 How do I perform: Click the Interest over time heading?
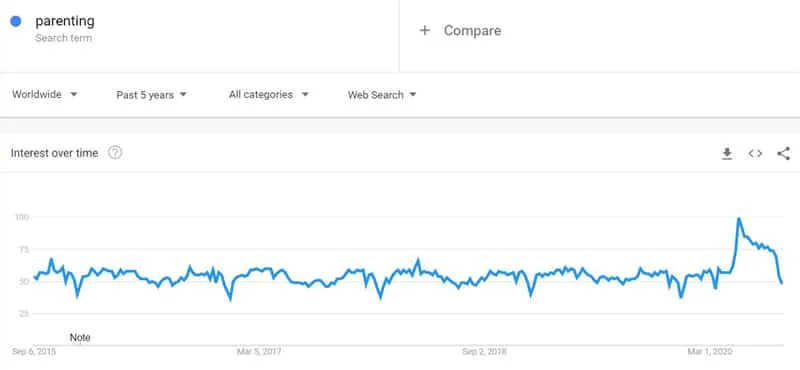[54, 153]
